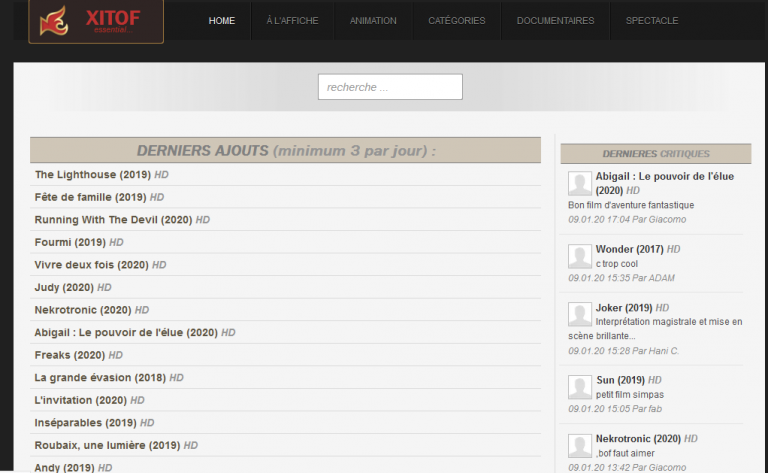Open La grande évasion (2018) link

100,378
